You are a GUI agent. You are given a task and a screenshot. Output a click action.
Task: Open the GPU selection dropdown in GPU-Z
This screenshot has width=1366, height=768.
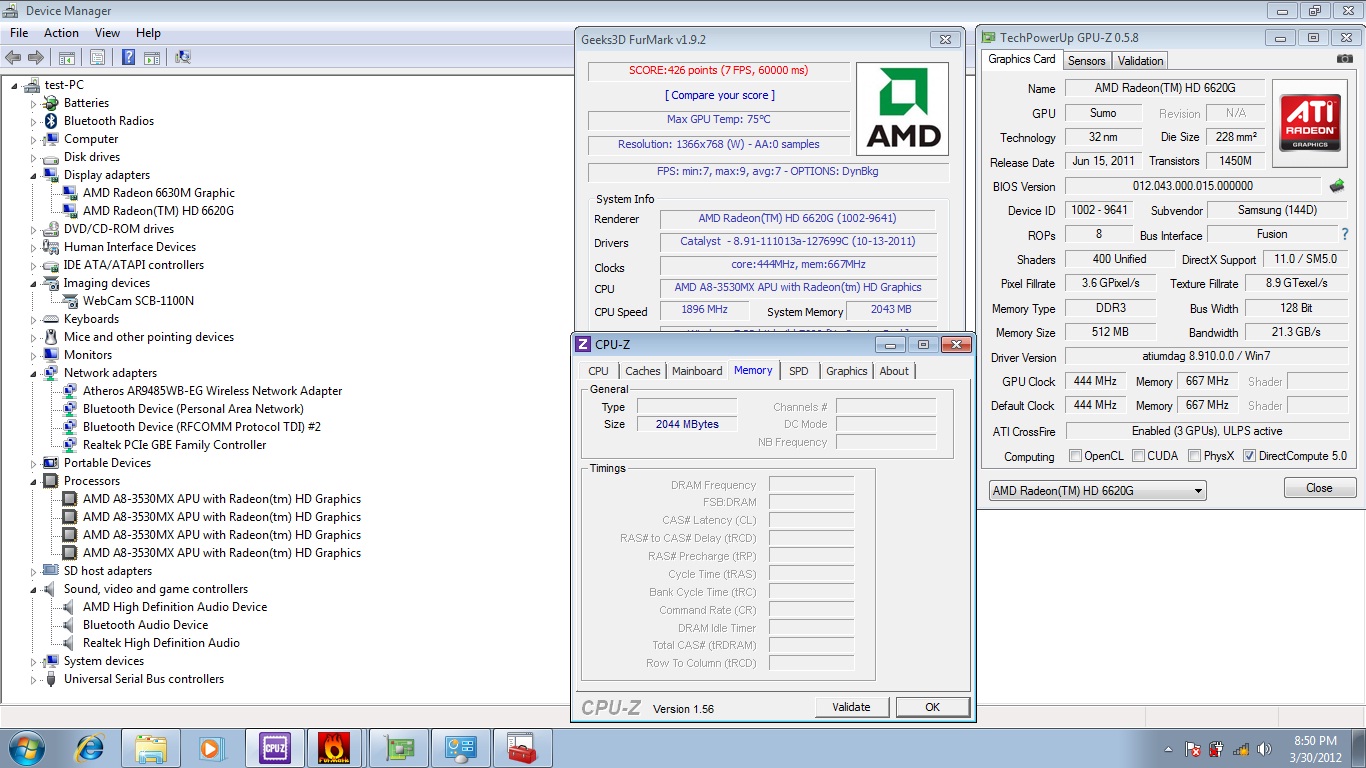click(1097, 491)
